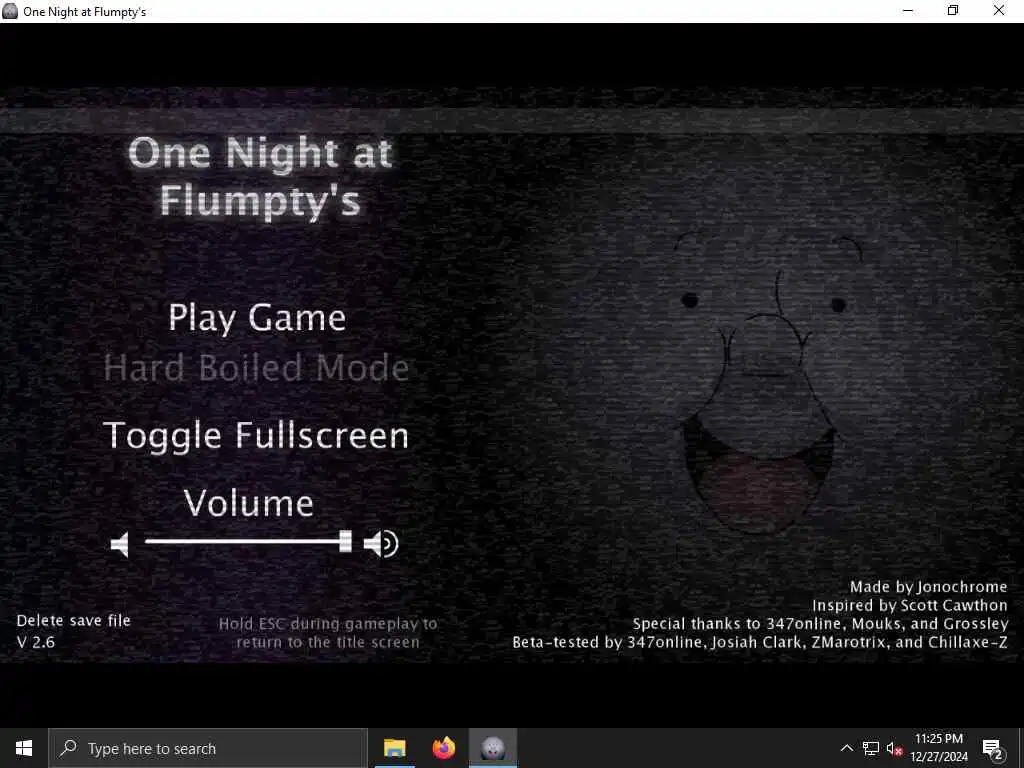Click the V 2.6 version text
The image size is (1024, 768).
pyautogui.click(x=36, y=642)
